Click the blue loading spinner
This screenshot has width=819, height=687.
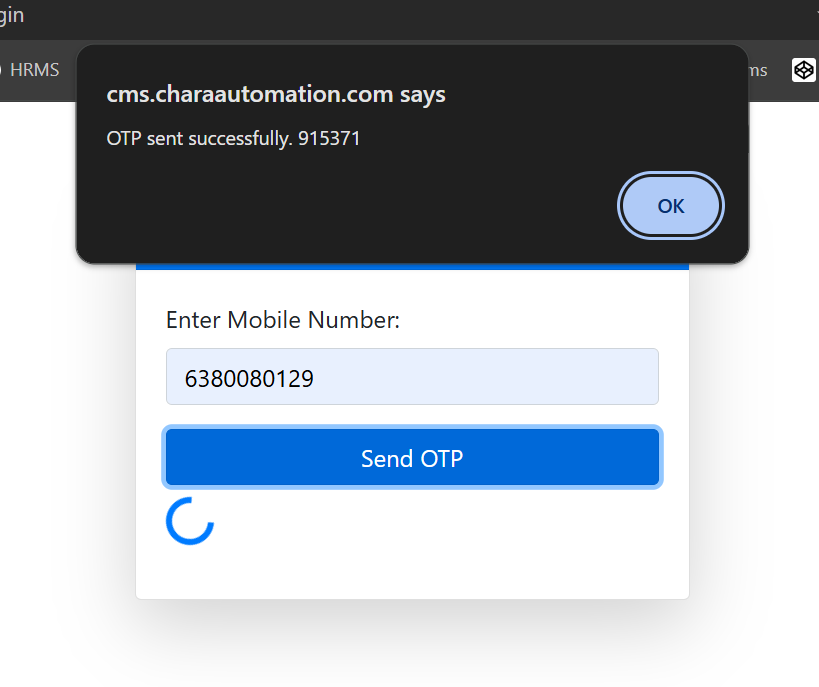(190, 521)
